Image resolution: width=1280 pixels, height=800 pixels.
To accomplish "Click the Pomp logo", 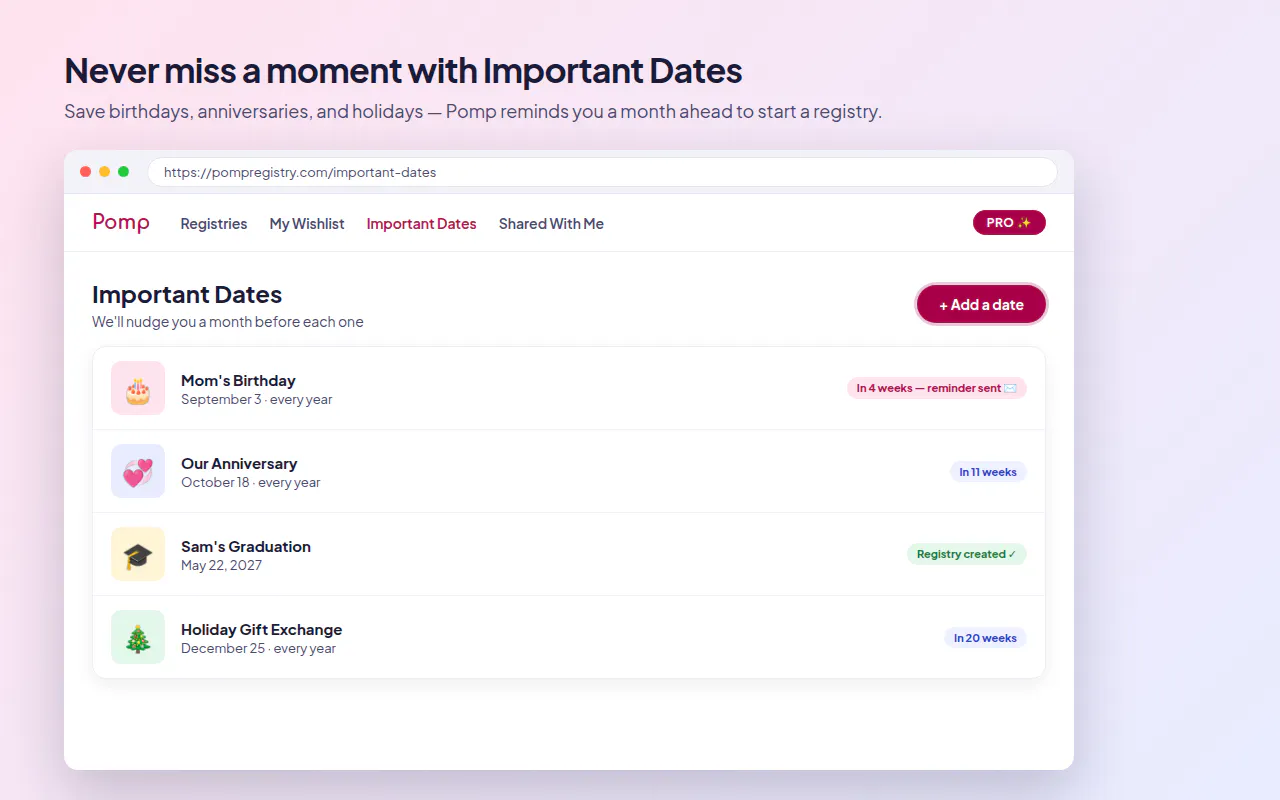I will tap(121, 223).
